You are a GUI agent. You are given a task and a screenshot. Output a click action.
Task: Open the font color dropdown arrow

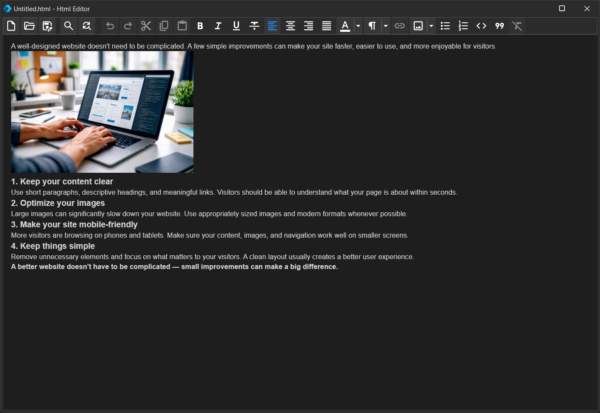pos(358,26)
